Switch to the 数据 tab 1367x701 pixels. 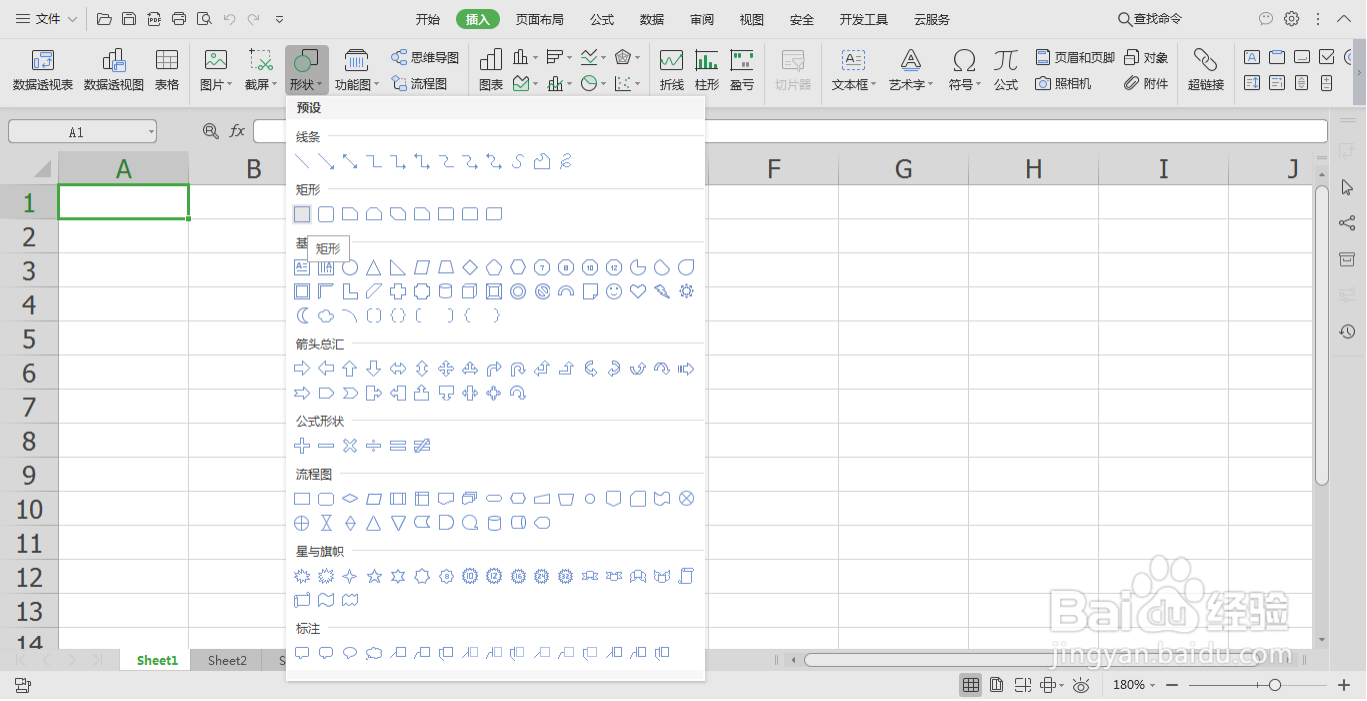[652, 19]
